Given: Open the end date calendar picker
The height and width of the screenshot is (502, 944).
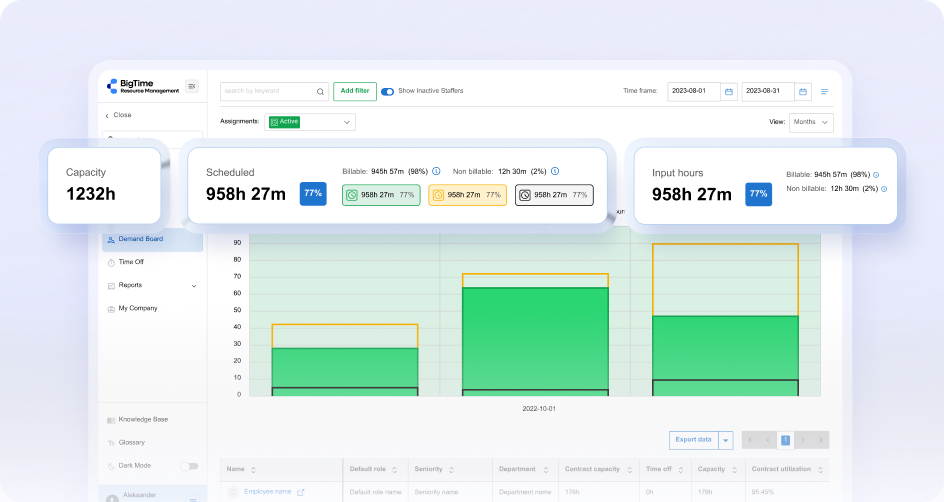Looking at the screenshot, I should coord(803,91).
